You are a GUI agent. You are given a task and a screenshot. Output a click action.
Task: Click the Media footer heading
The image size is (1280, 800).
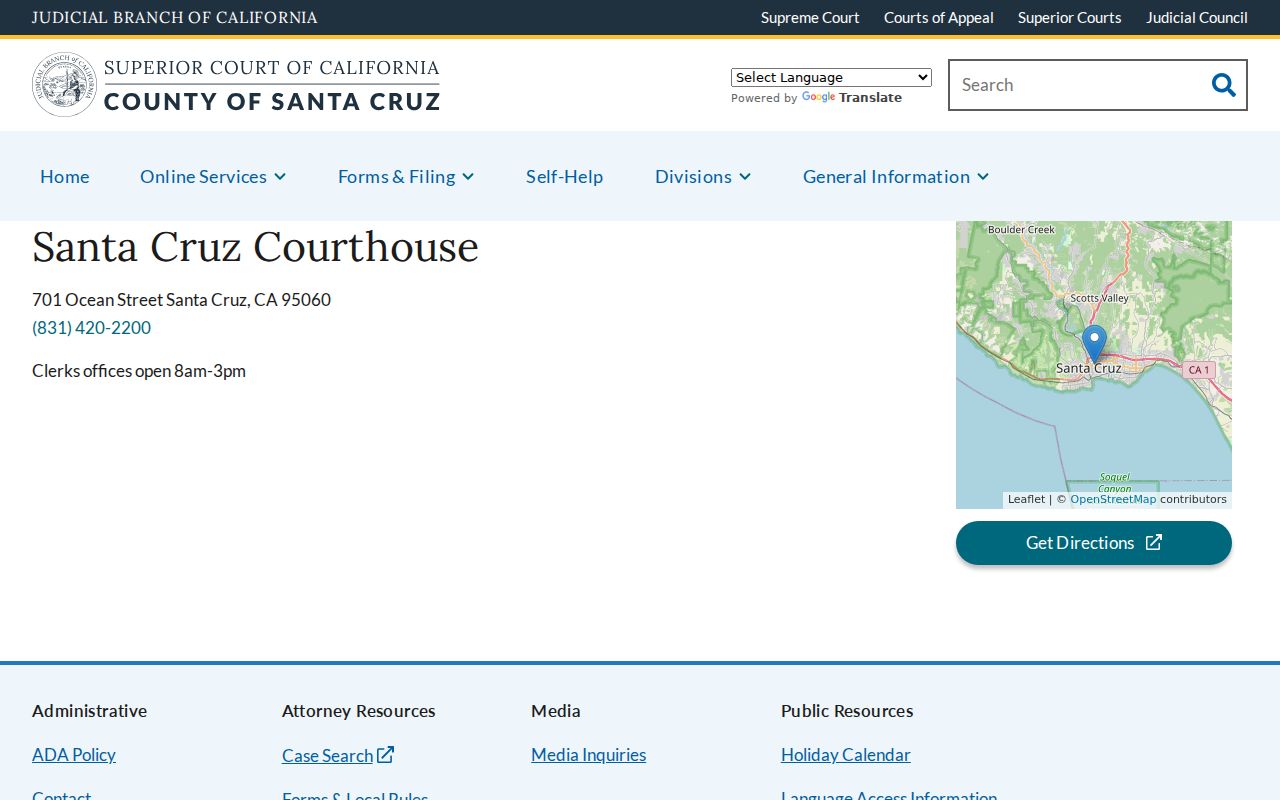(556, 711)
